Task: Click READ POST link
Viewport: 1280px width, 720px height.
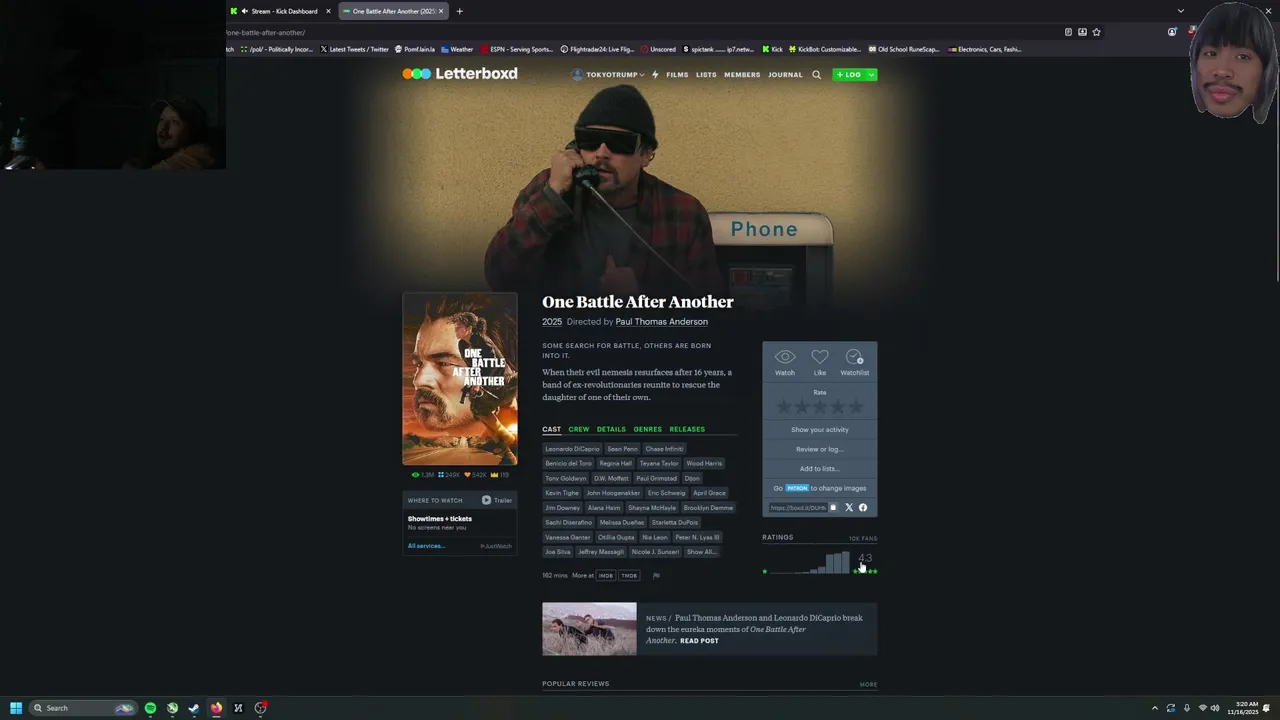Action: [699, 641]
